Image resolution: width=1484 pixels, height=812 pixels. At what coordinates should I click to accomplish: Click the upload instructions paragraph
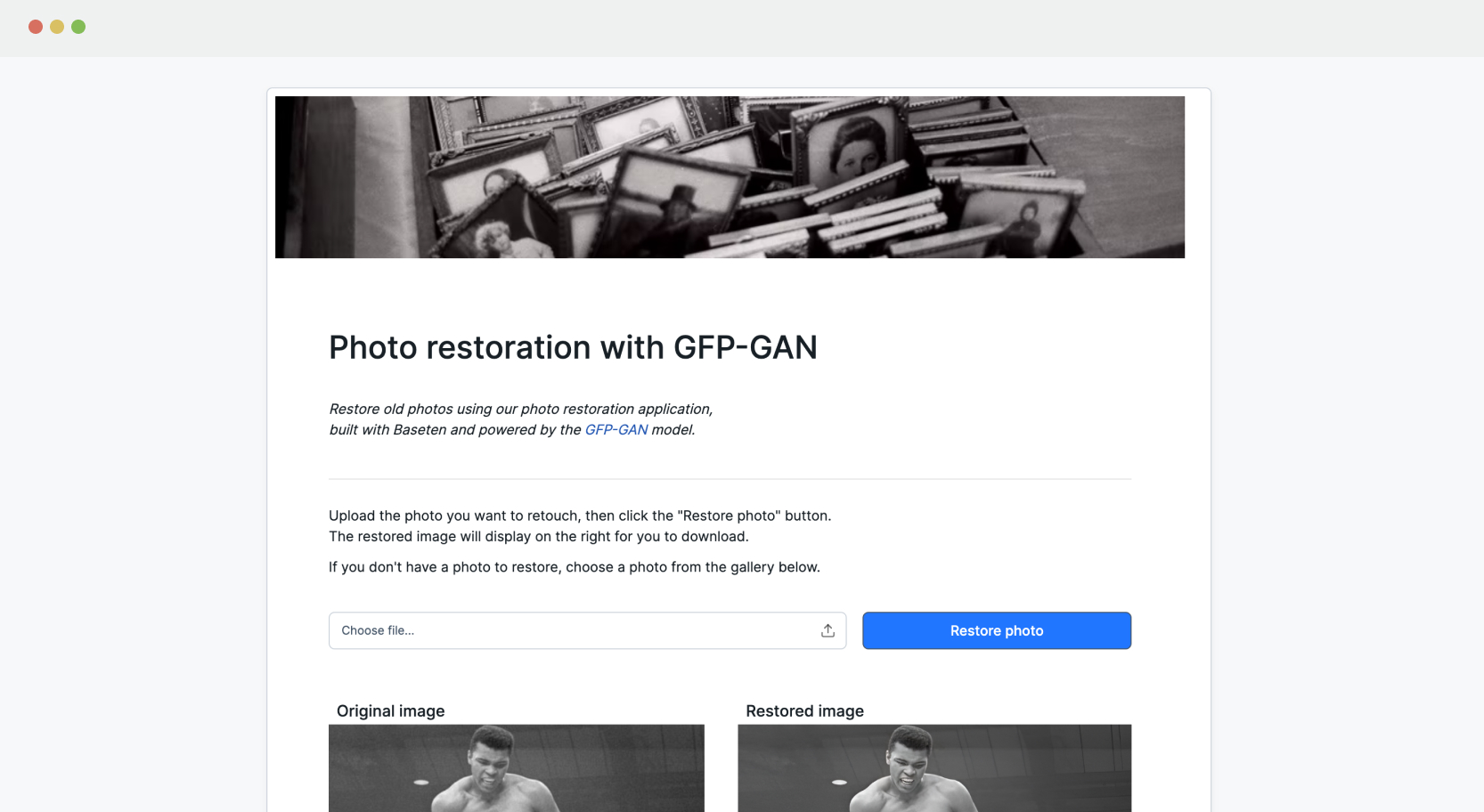click(x=580, y=526)
